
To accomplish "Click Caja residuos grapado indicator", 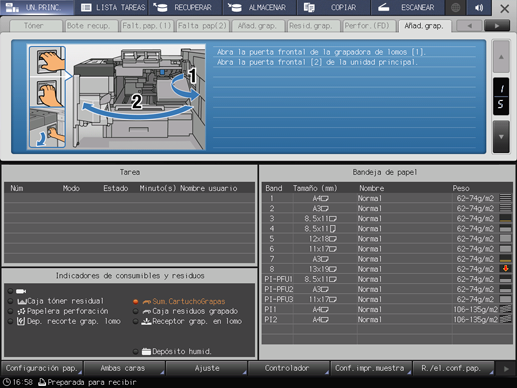I will [186, 311].
